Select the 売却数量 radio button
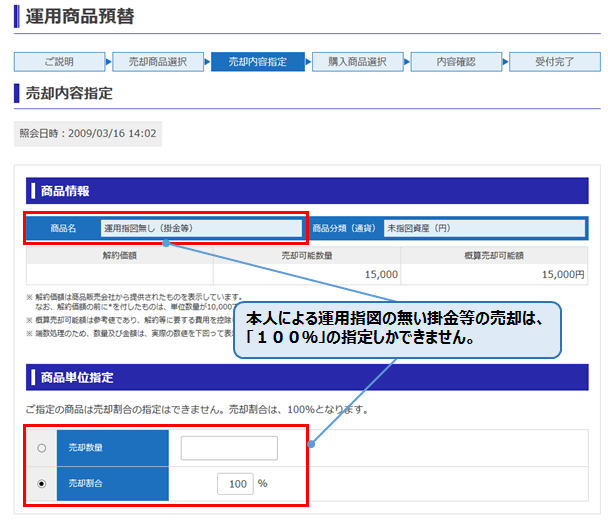The width and height of the screenshot is (608, 525). pos(41,448)
